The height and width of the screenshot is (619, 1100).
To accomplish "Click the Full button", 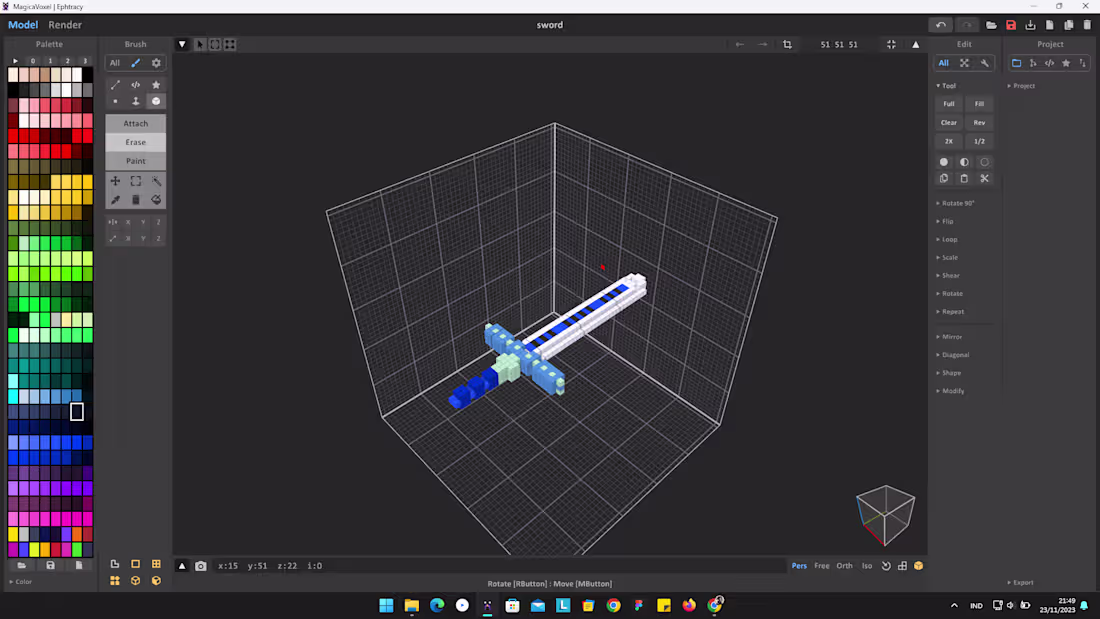I will pyautogui.click(x=948, y=104).
